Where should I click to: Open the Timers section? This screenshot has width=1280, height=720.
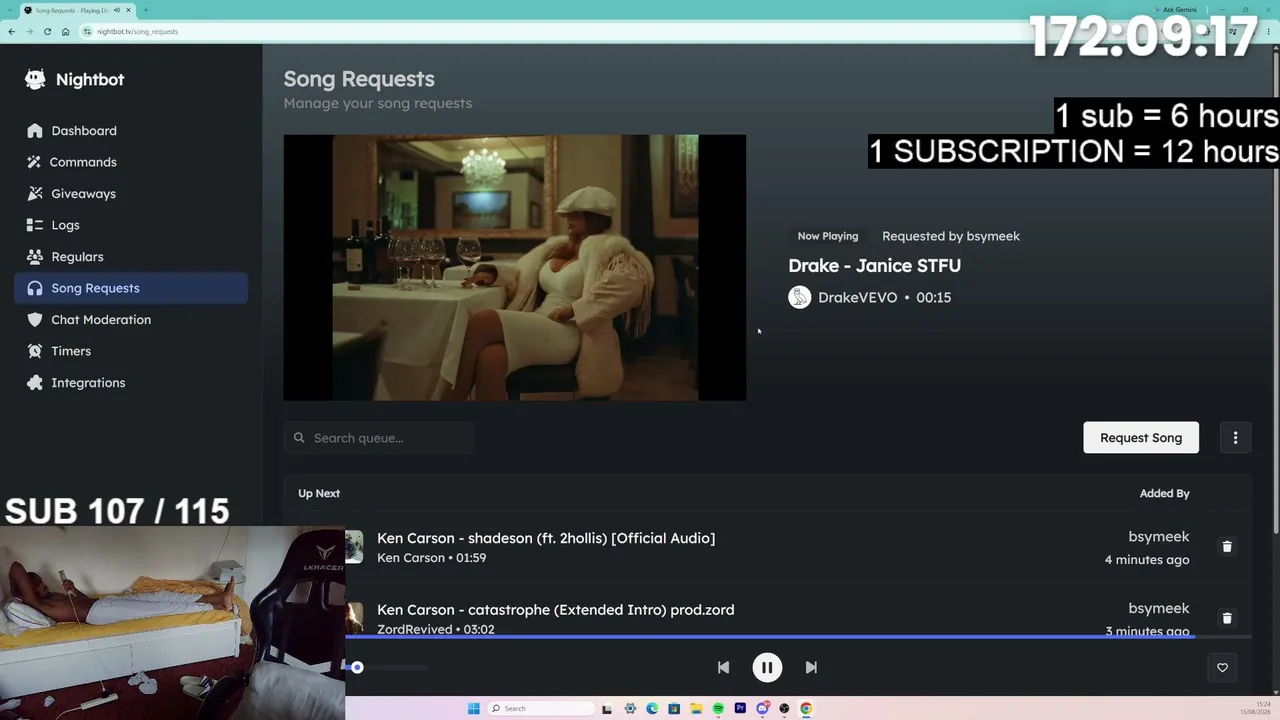coord(131,351)
